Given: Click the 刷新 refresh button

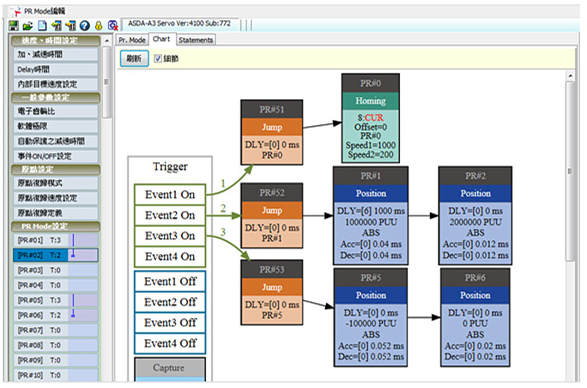Looking at the screenshot, I should (x=134, y=59).
